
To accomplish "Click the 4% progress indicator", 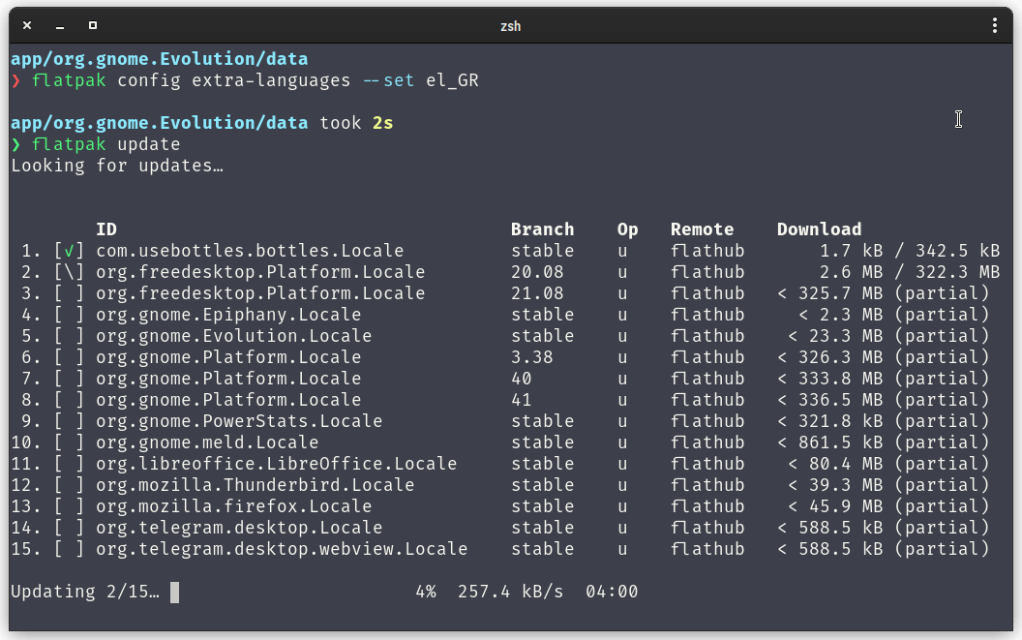I will (426, 592).
